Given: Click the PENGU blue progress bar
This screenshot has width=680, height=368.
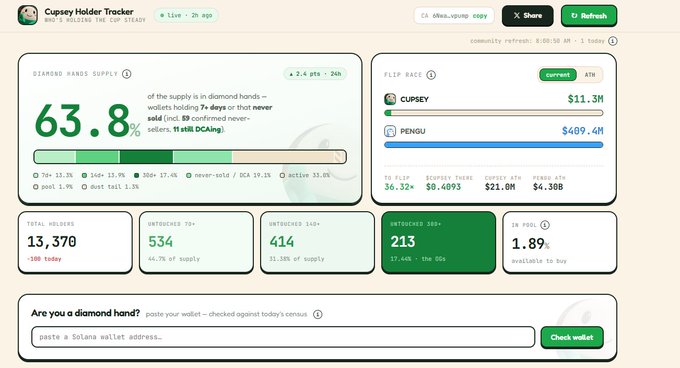Looking at the screenshot, I should coord(494,145).
